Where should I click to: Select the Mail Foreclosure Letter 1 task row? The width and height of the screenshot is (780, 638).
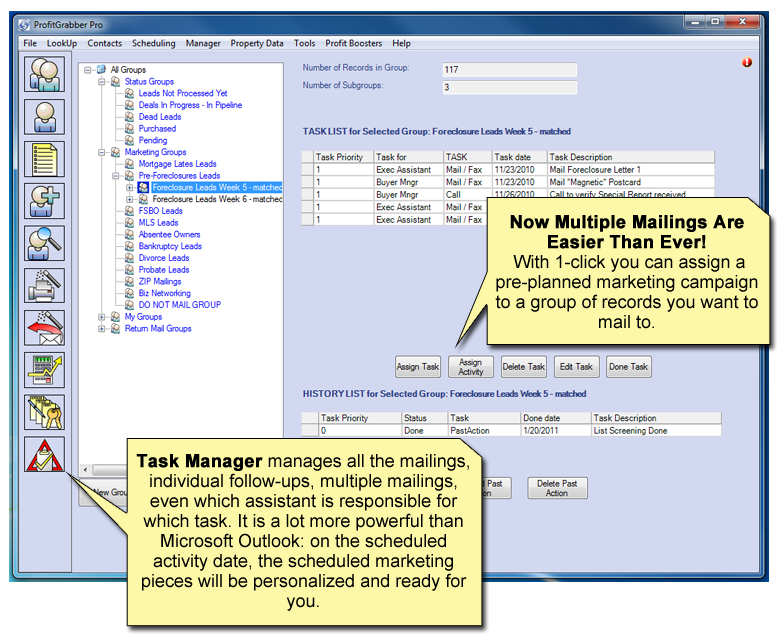tap(508, 170)
